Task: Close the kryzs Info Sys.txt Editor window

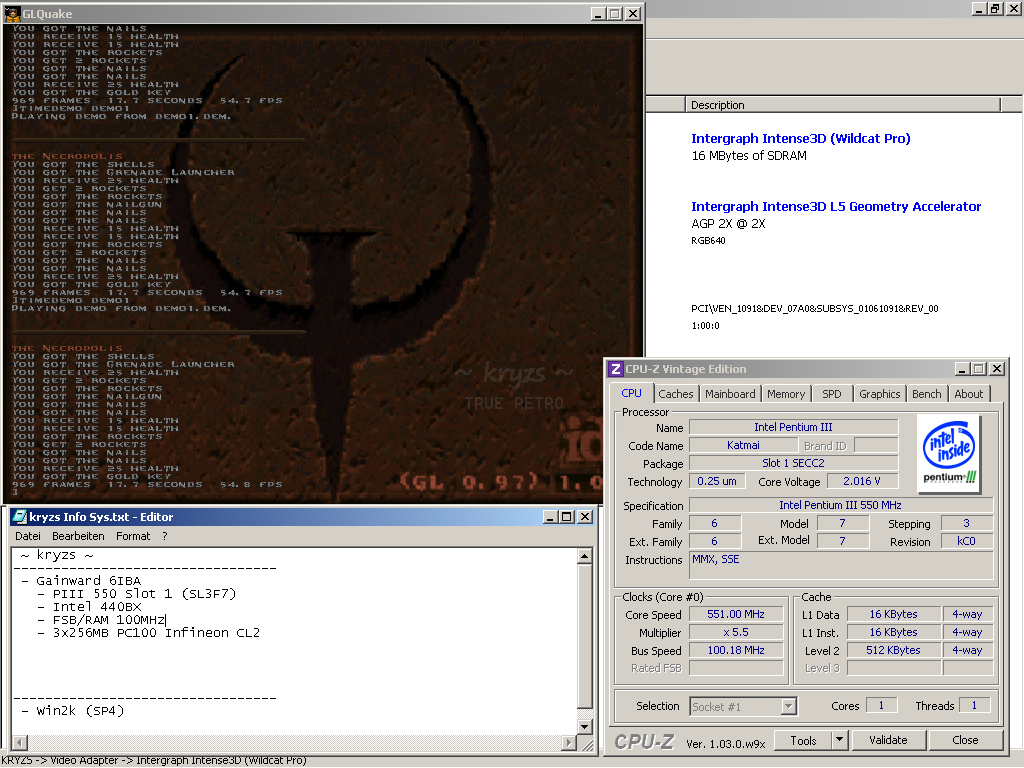Action: pyautogui.click(x=585, y=517)
